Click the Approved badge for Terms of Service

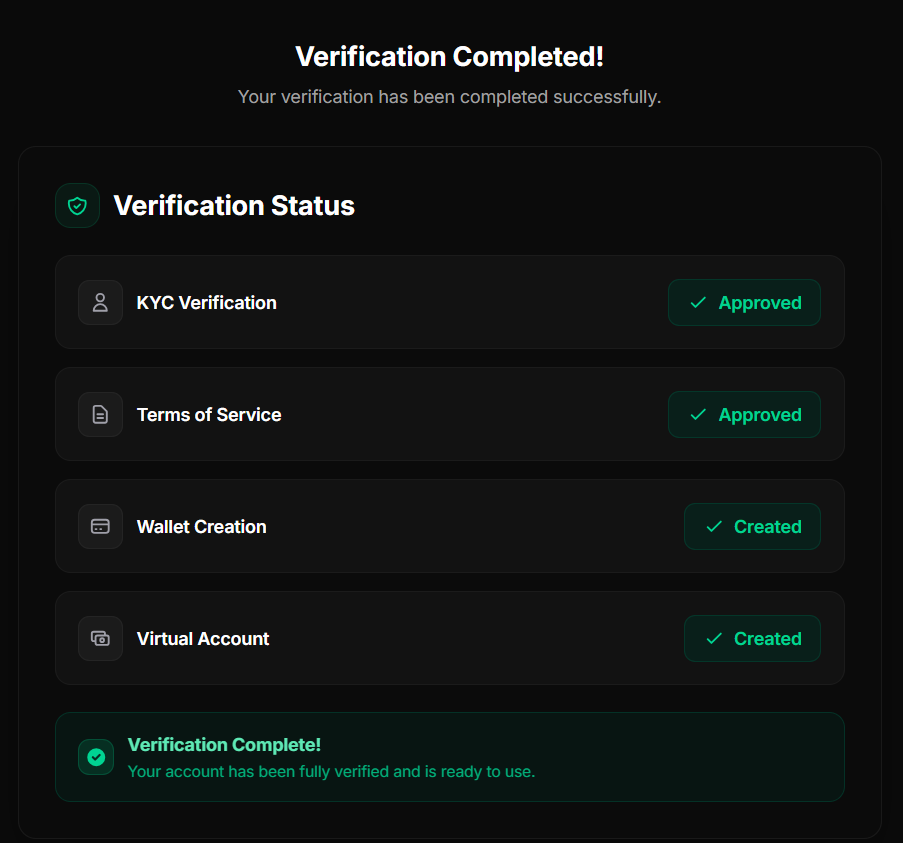tap(744, 414)
